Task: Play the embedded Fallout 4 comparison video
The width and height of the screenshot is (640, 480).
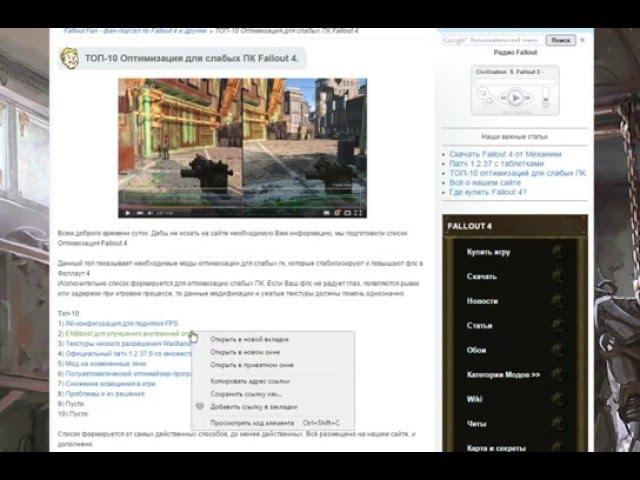Action: coord(128,213)
